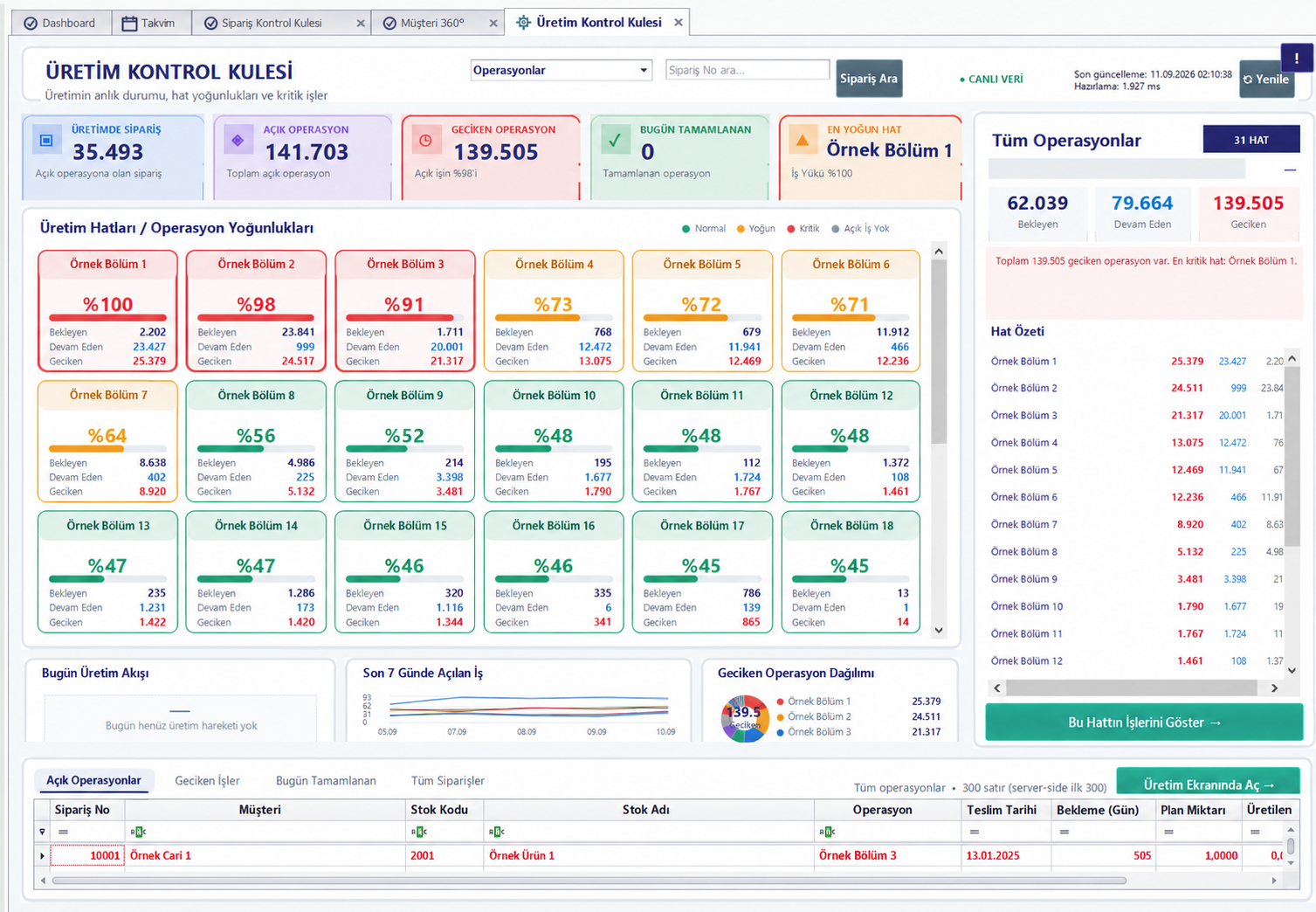1316x912 pixels.
Task: Expand the row for order 10001
Action: (42, 856)
